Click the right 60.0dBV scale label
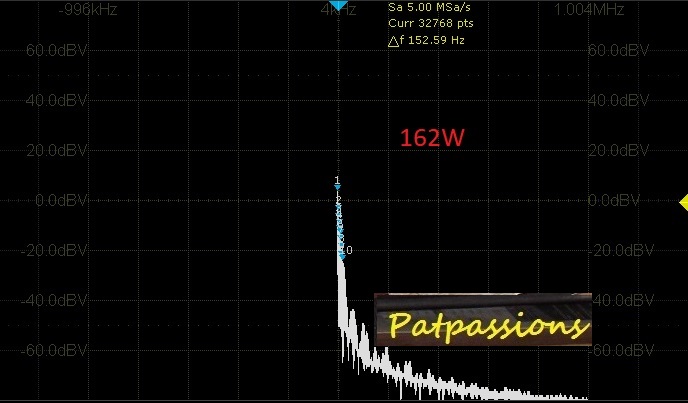 point(616,50)
